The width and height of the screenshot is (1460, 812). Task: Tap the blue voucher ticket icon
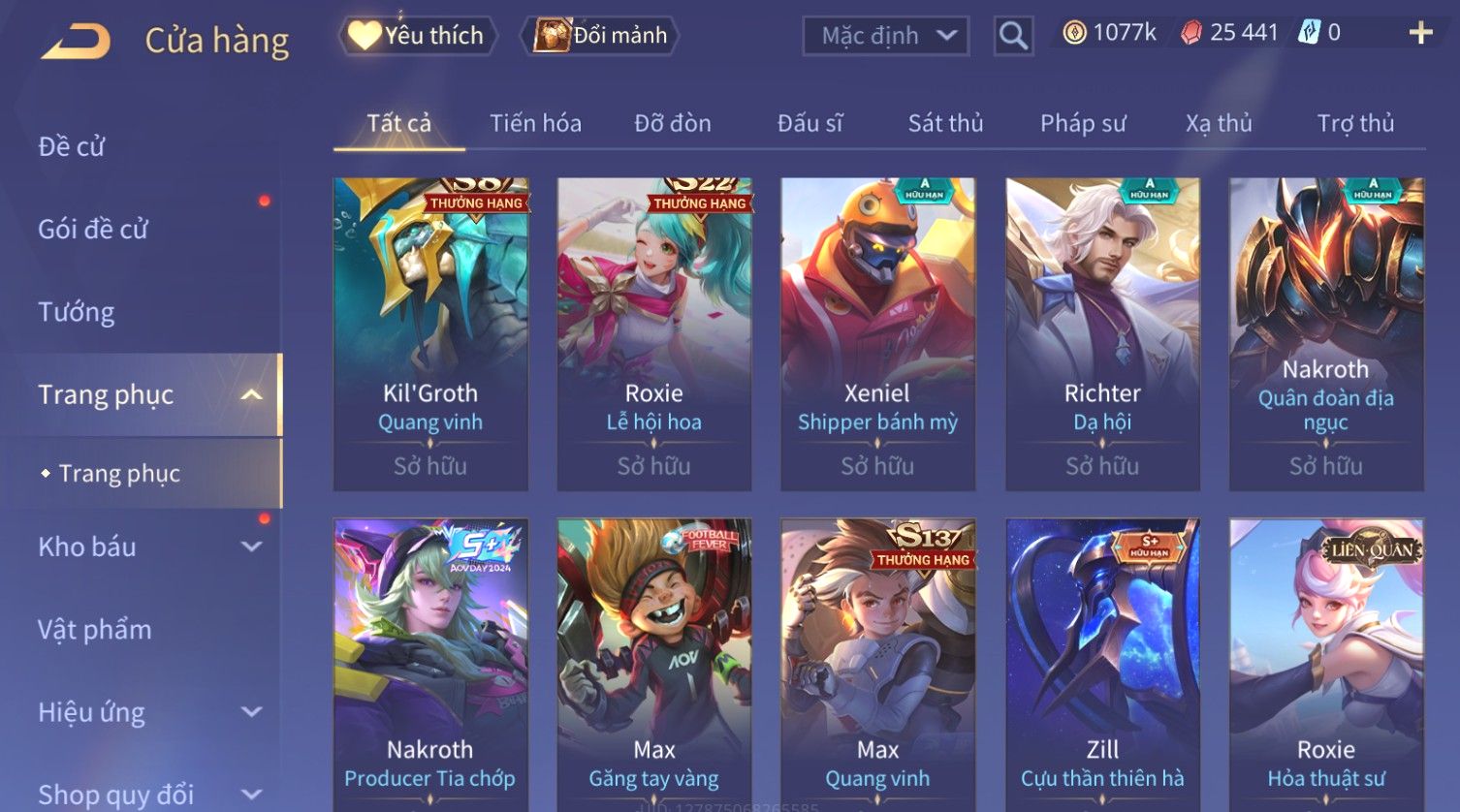[x=1309, y=32]
